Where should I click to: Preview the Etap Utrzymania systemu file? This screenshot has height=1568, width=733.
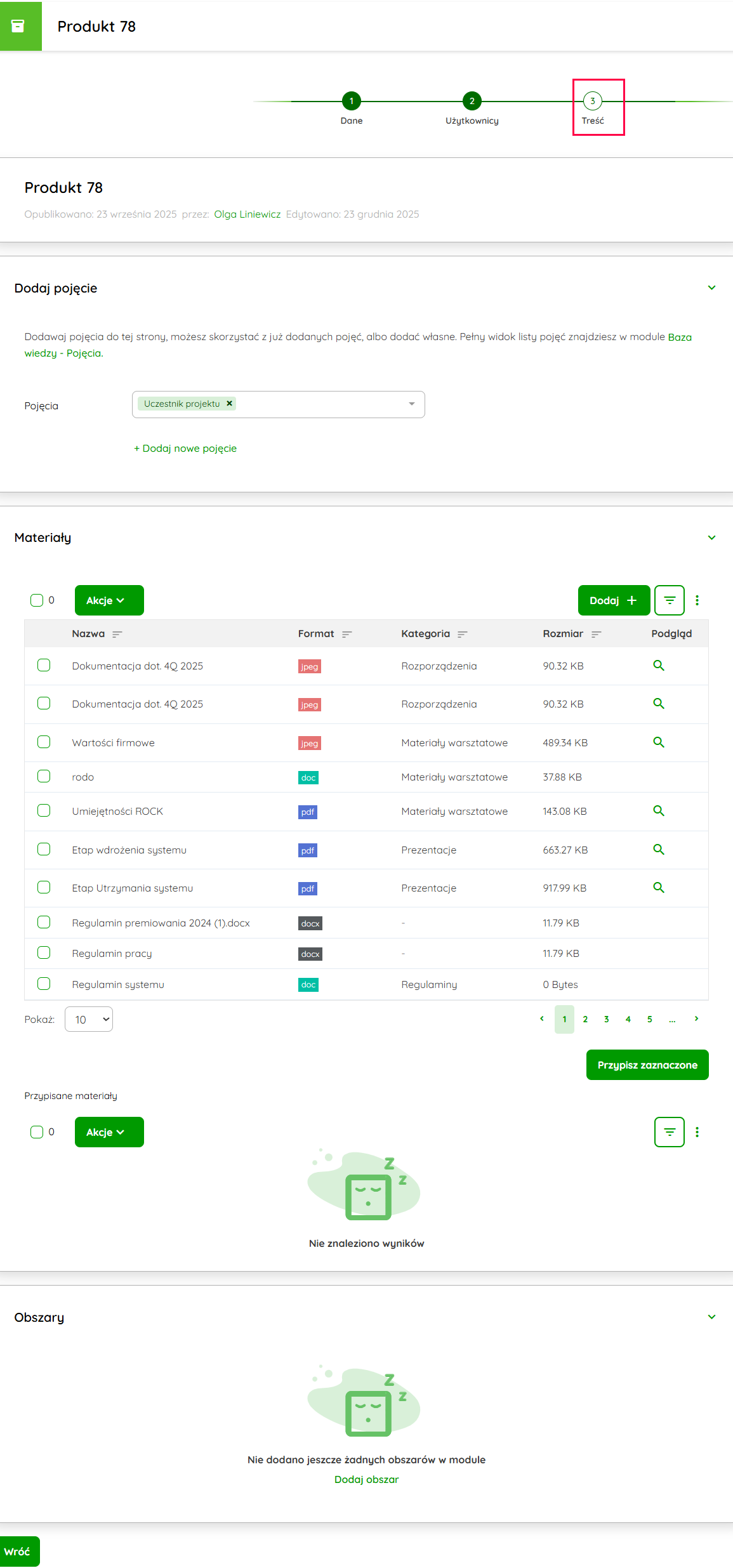pos(658,887)
